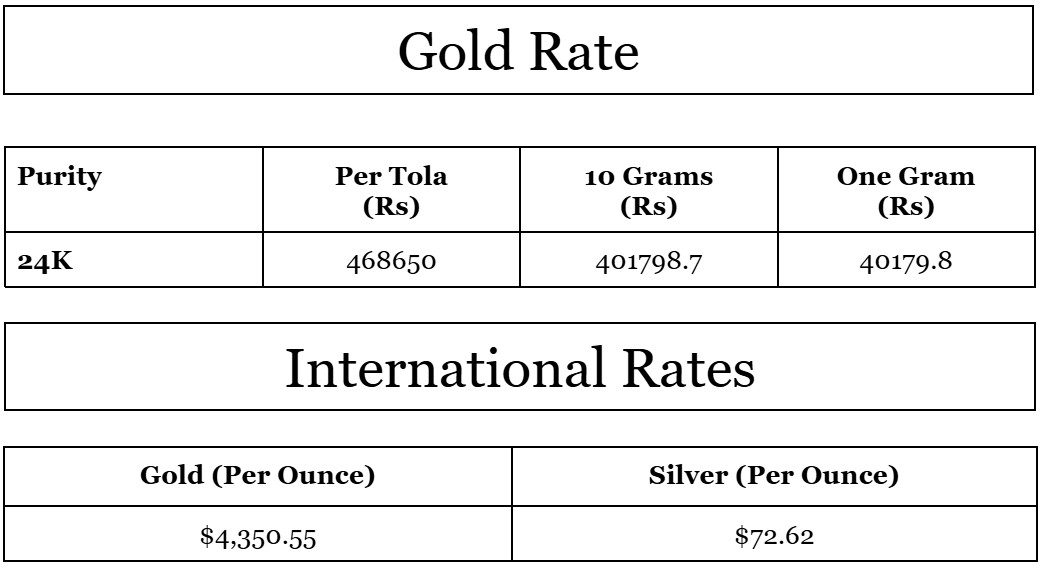Click the word Rate in the top heading
The height and width of the screenshot is (568, 1039).
click(x=582, y=51)
